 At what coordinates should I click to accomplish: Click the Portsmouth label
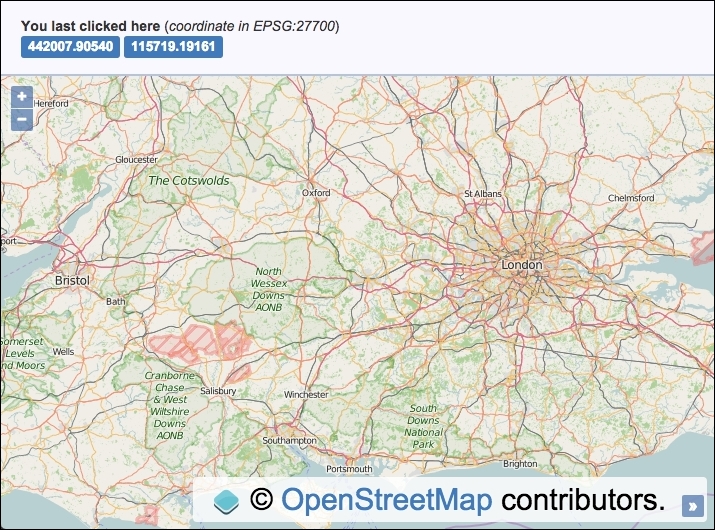[349, 469]
